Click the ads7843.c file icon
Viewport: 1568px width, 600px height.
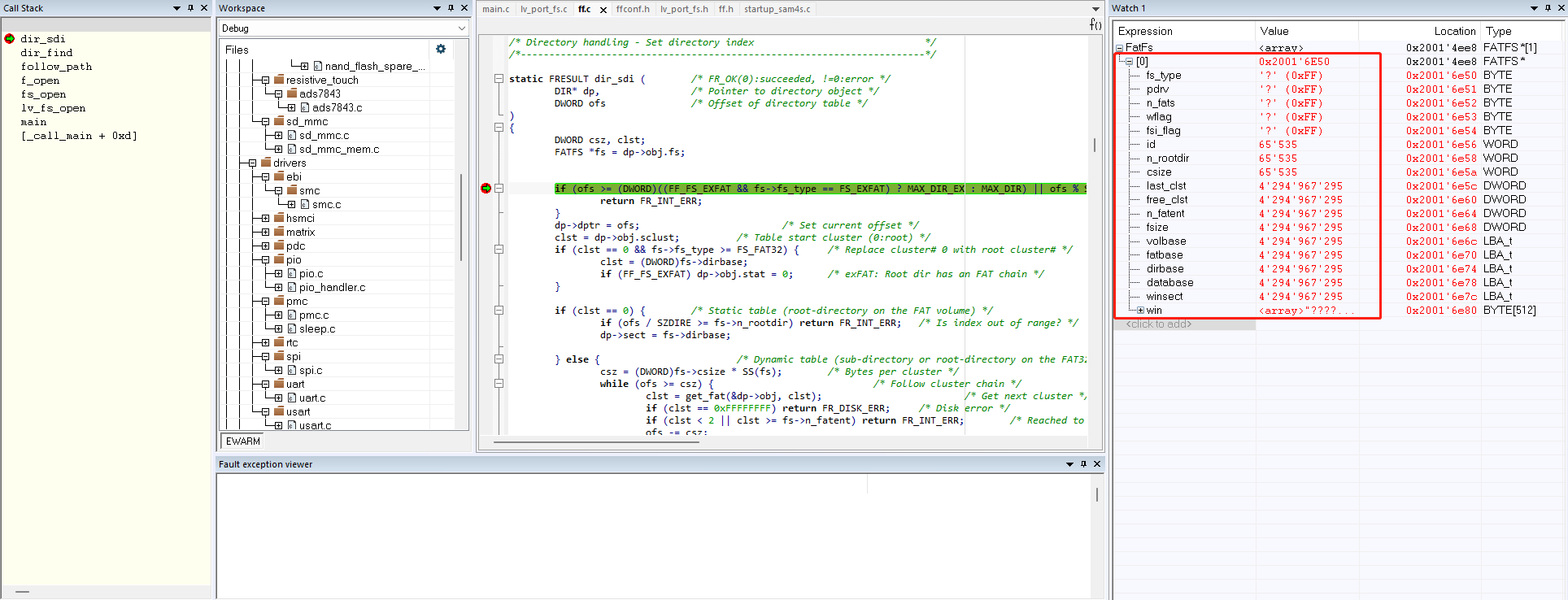coord(305,107)
